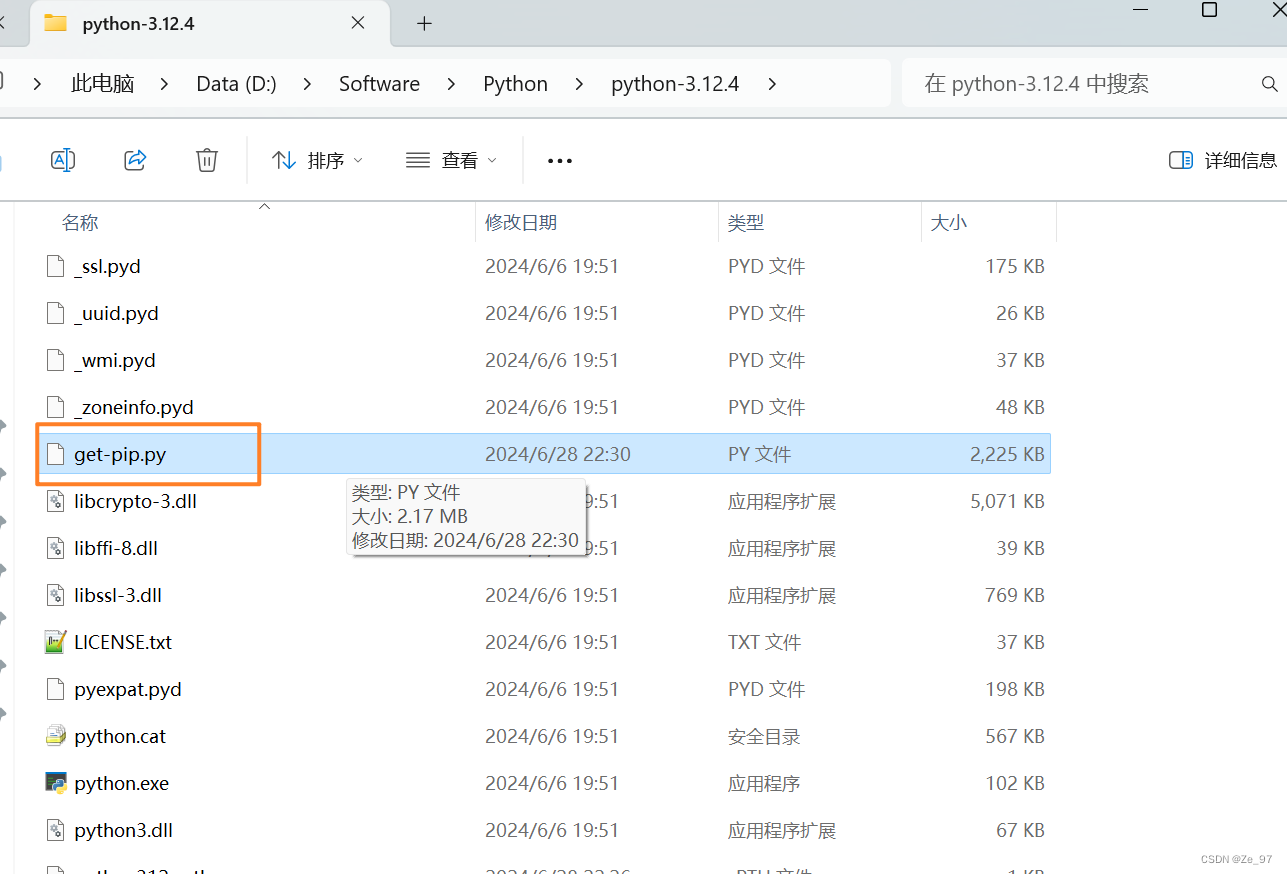This screenshot has width=1287, height=874.
Task: Click the column sort direction arrow above 名称
Action: pyautogui.click(x=264, y=206)
